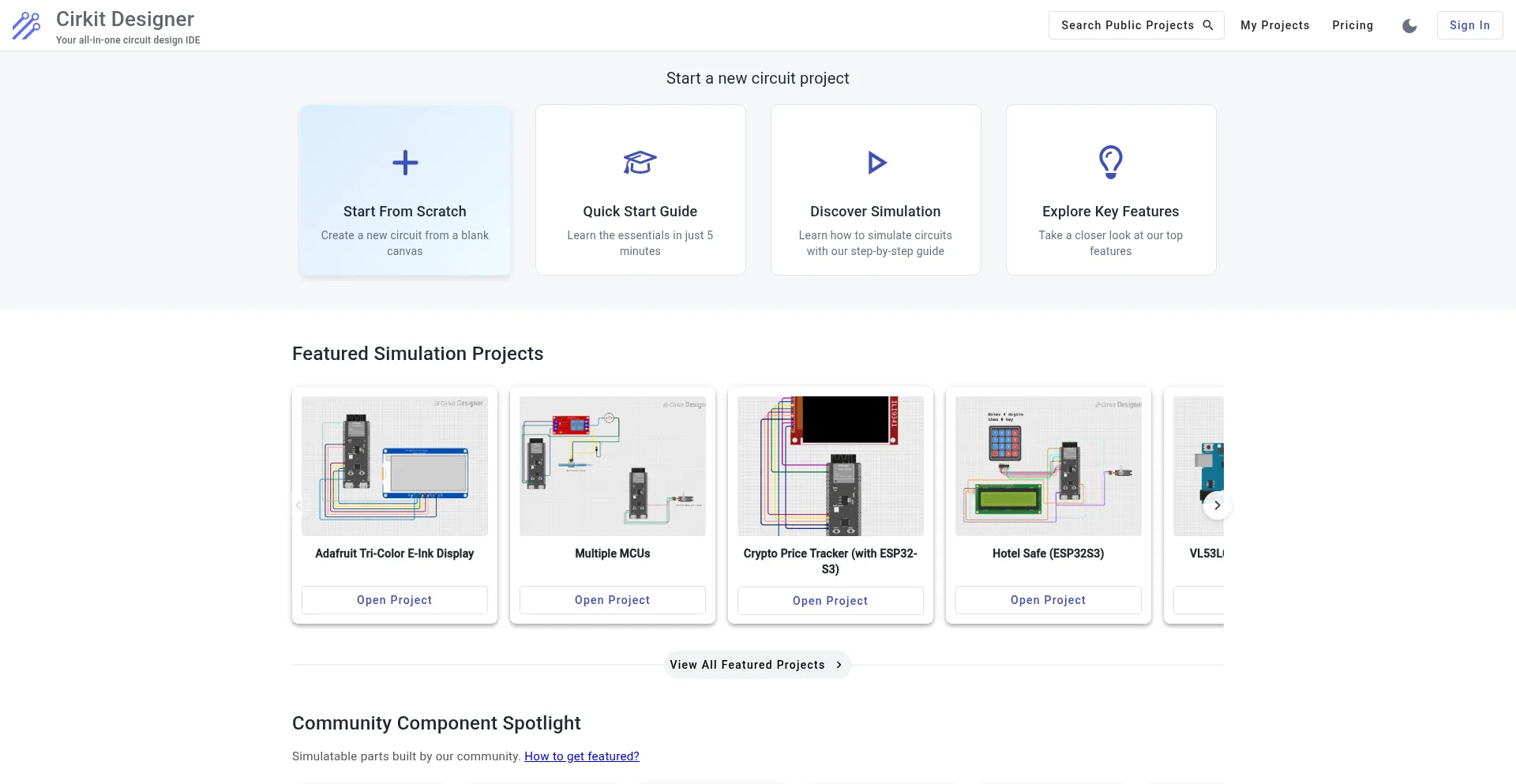This screenshot has height=784, width=1516.
Task: Select the Multiple MCUs circuit thumbnail
Action: click(x=613, y=466)
